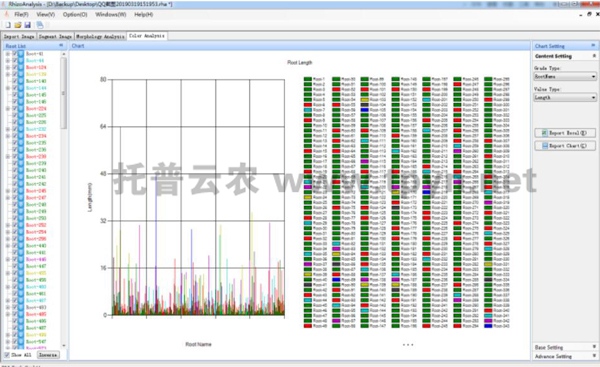Click the Root List scrollbar down arrow
This screenshot has height=367, width=600.
[64, 346]
